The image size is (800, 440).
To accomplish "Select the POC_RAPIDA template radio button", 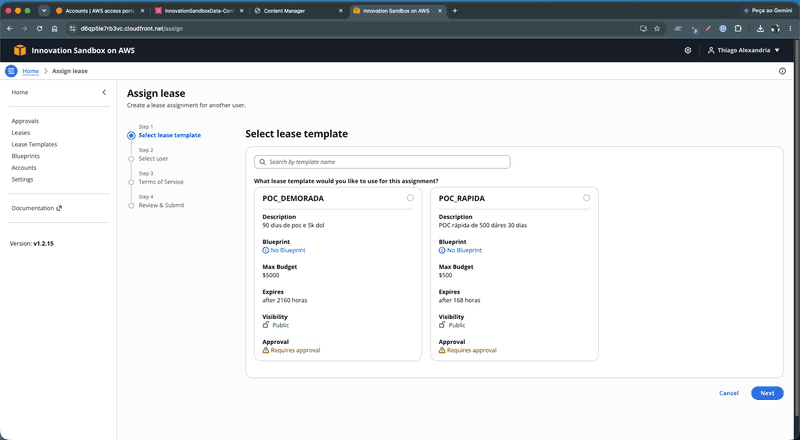I will (x=586, y=198).
